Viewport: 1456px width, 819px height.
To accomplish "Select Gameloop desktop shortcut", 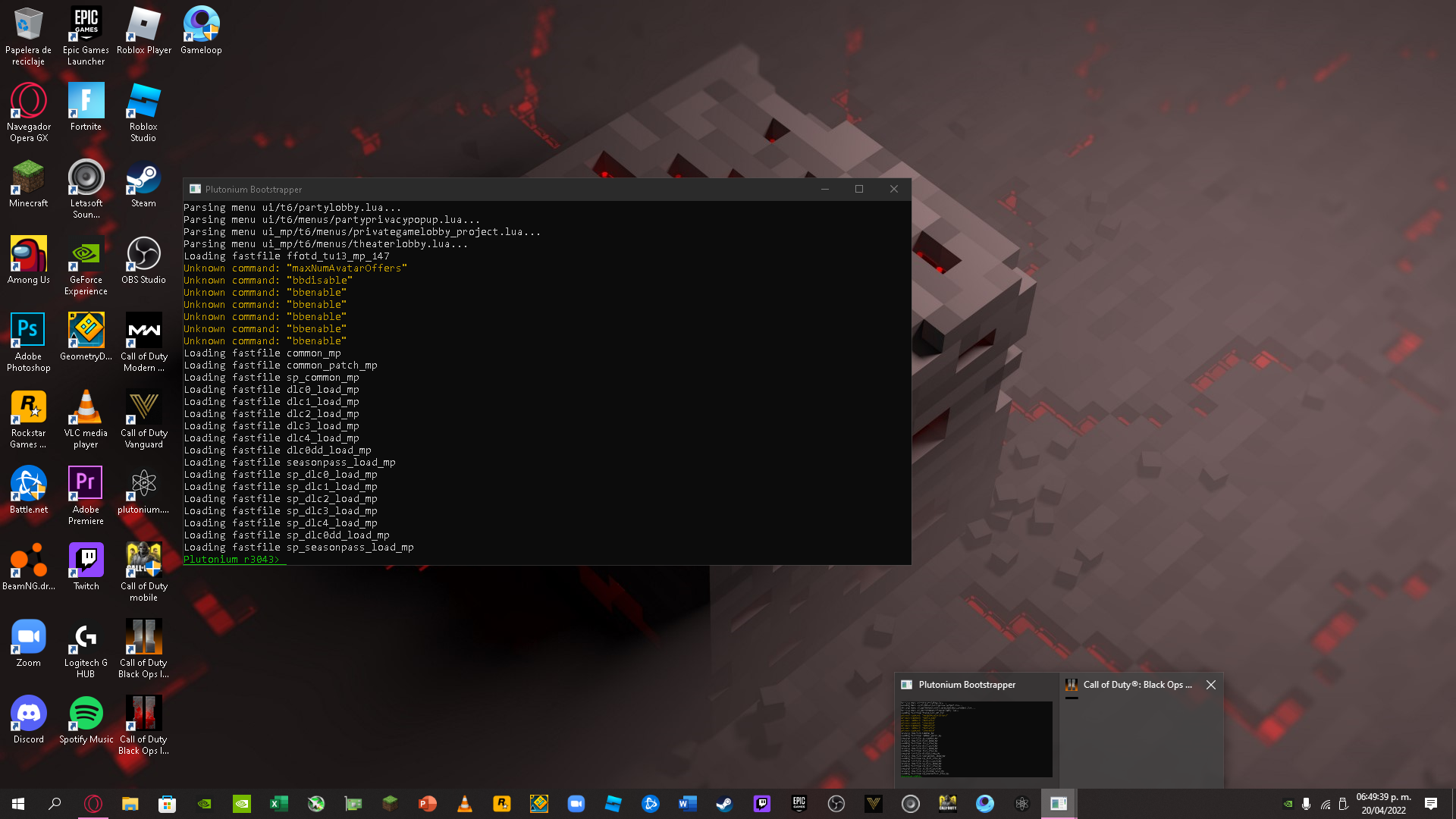I will [x=201, y=30].
